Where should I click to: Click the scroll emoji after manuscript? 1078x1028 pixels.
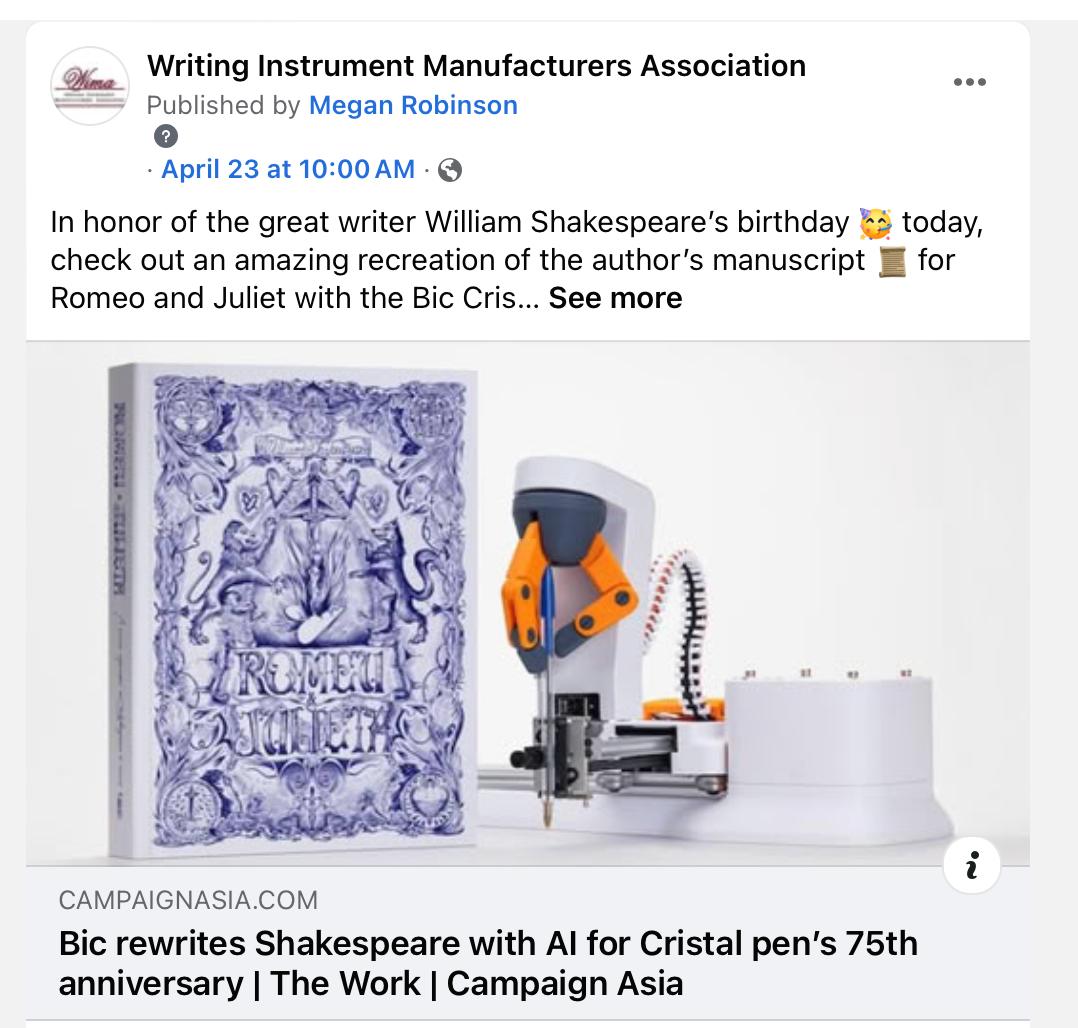(x=892, y=261)
